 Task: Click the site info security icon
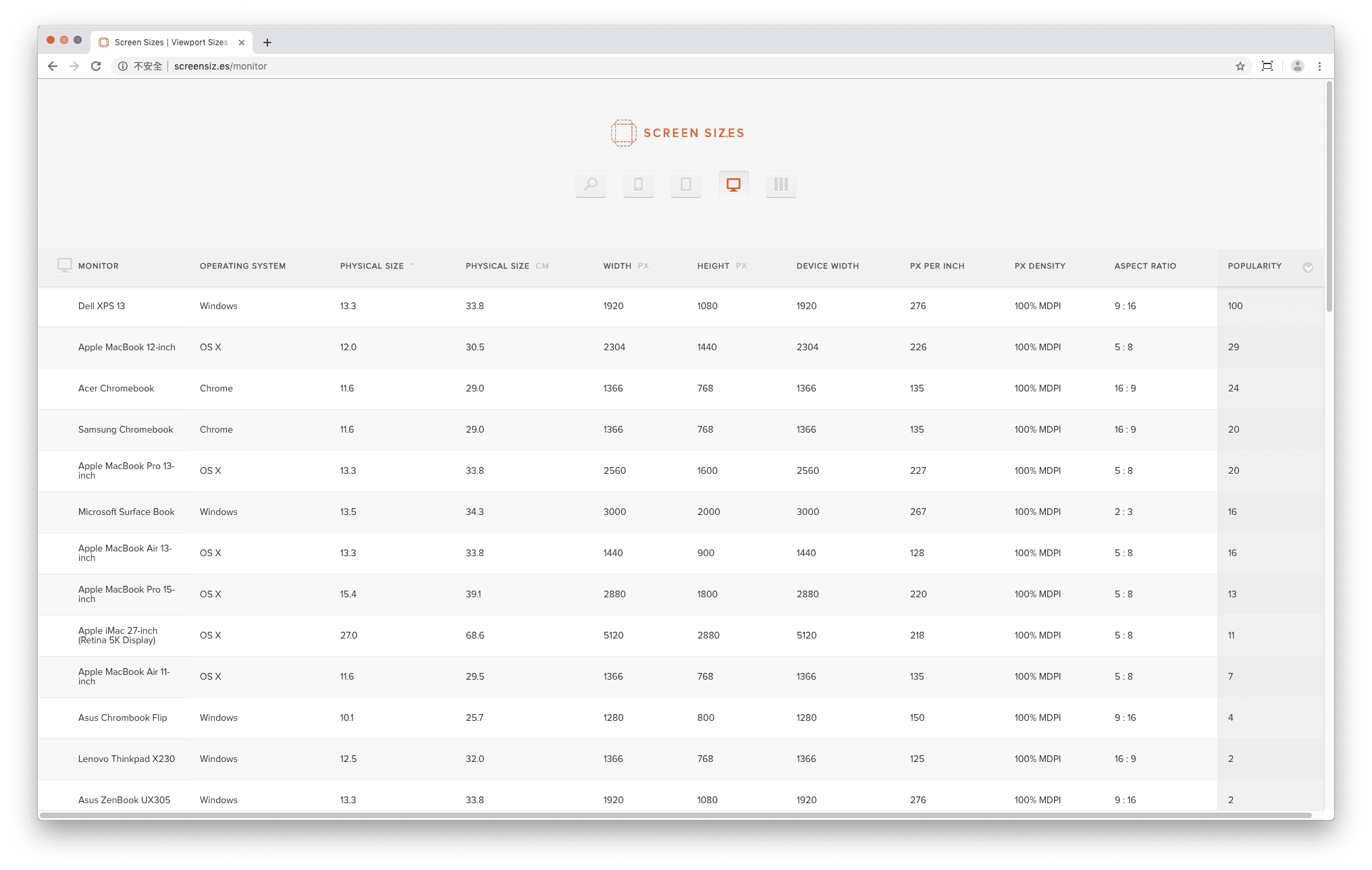point(123,66)
